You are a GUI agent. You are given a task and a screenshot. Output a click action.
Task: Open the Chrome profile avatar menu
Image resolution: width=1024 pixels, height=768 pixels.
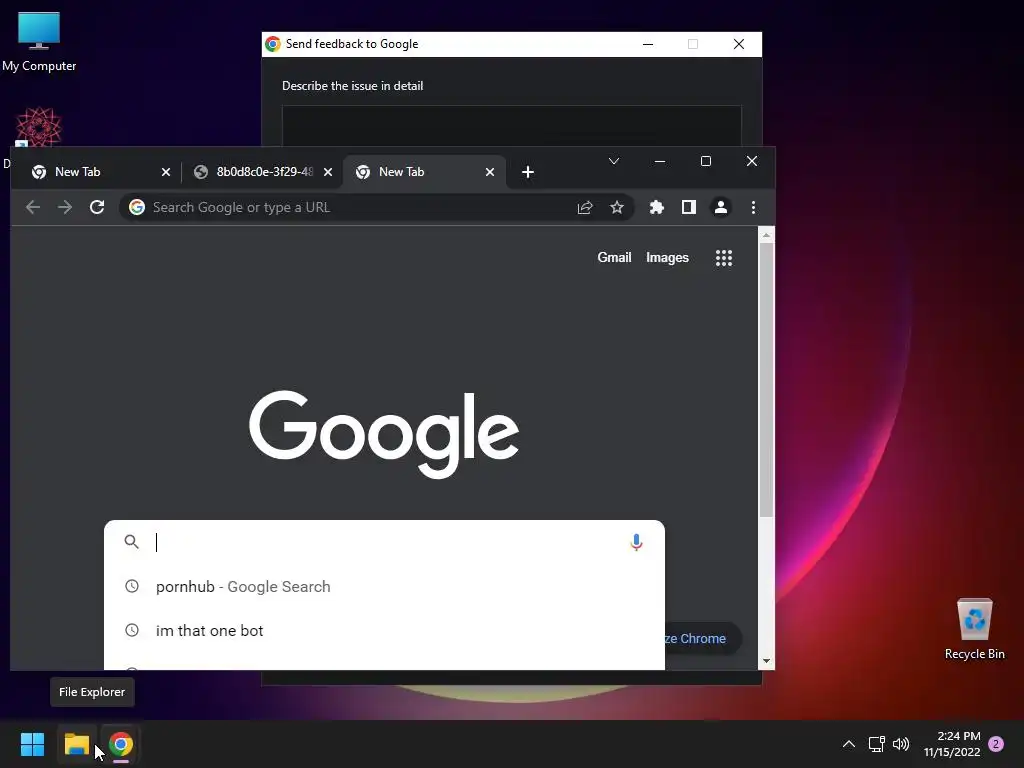(x=721, y=208)
